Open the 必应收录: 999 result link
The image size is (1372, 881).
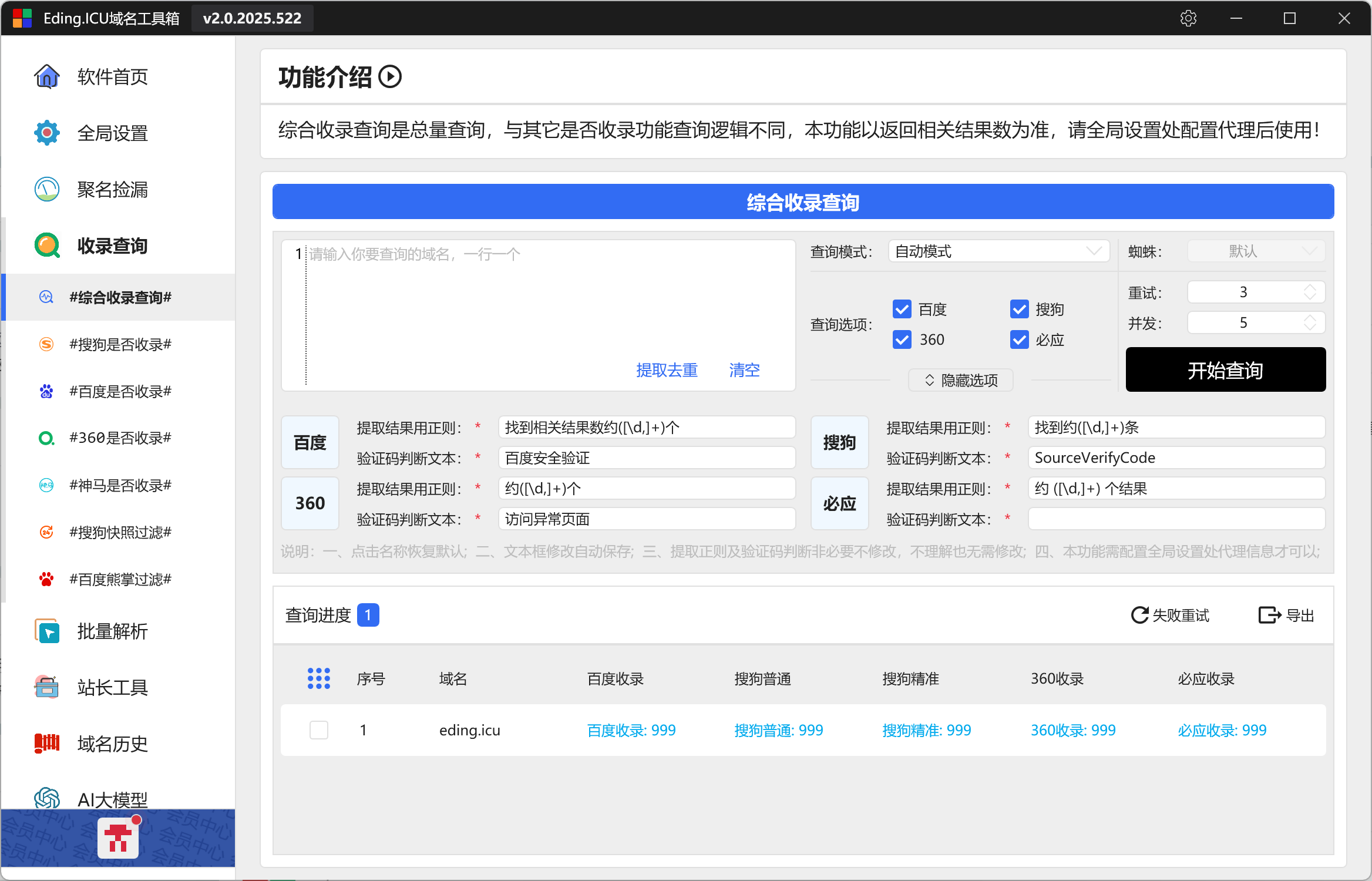[x=1222, y=730]
